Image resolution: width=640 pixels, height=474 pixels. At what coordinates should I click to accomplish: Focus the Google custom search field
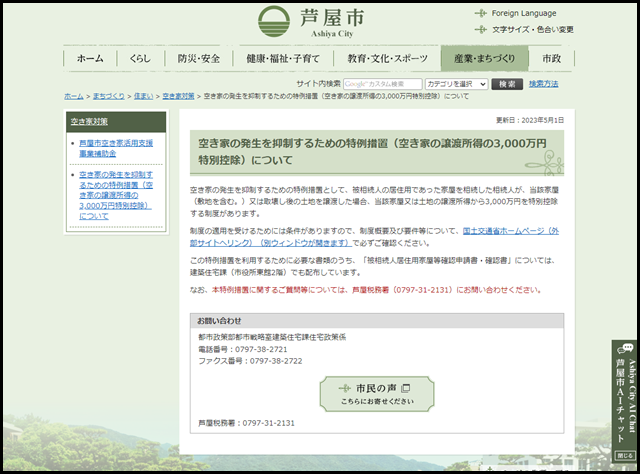382,84
